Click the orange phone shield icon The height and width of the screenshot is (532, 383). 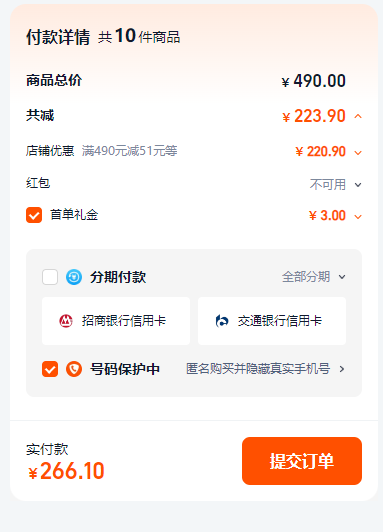click(x=74, y=369)
